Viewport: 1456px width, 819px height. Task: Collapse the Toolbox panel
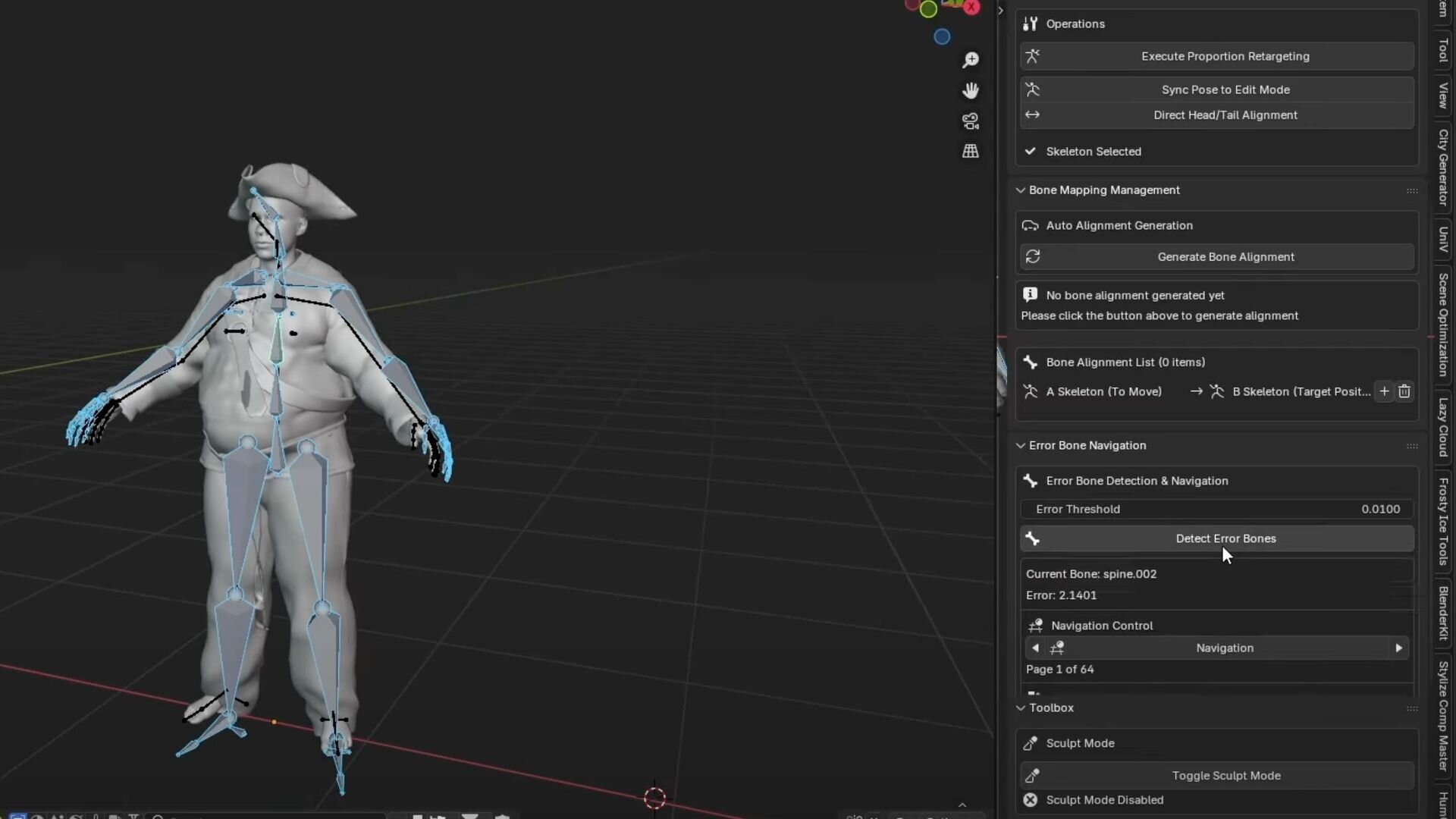(1021, 708)
